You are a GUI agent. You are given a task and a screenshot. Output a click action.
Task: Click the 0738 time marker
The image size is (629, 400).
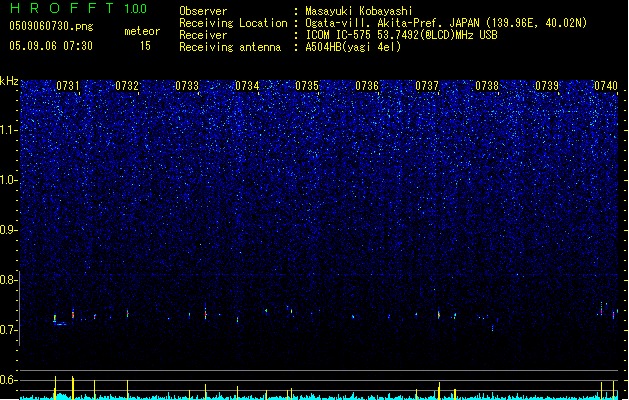[487, 86]
